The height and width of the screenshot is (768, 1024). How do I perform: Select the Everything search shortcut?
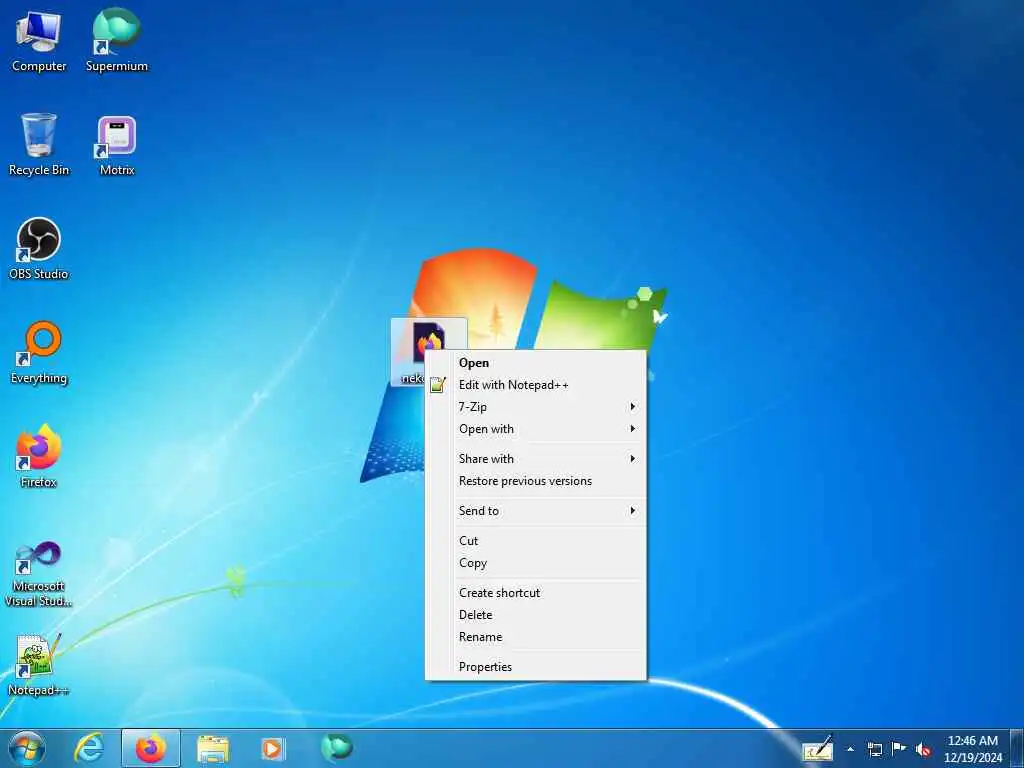39,353
